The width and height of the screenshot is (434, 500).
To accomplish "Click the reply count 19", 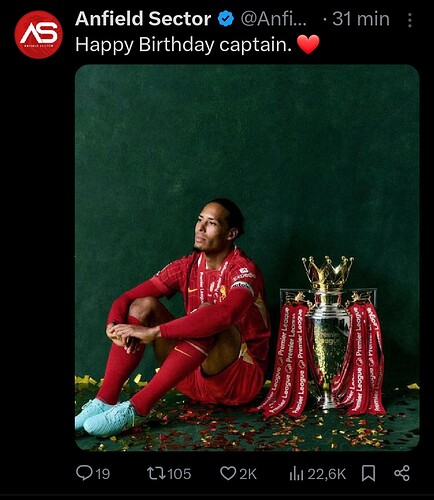I will [x=103, y=474].
